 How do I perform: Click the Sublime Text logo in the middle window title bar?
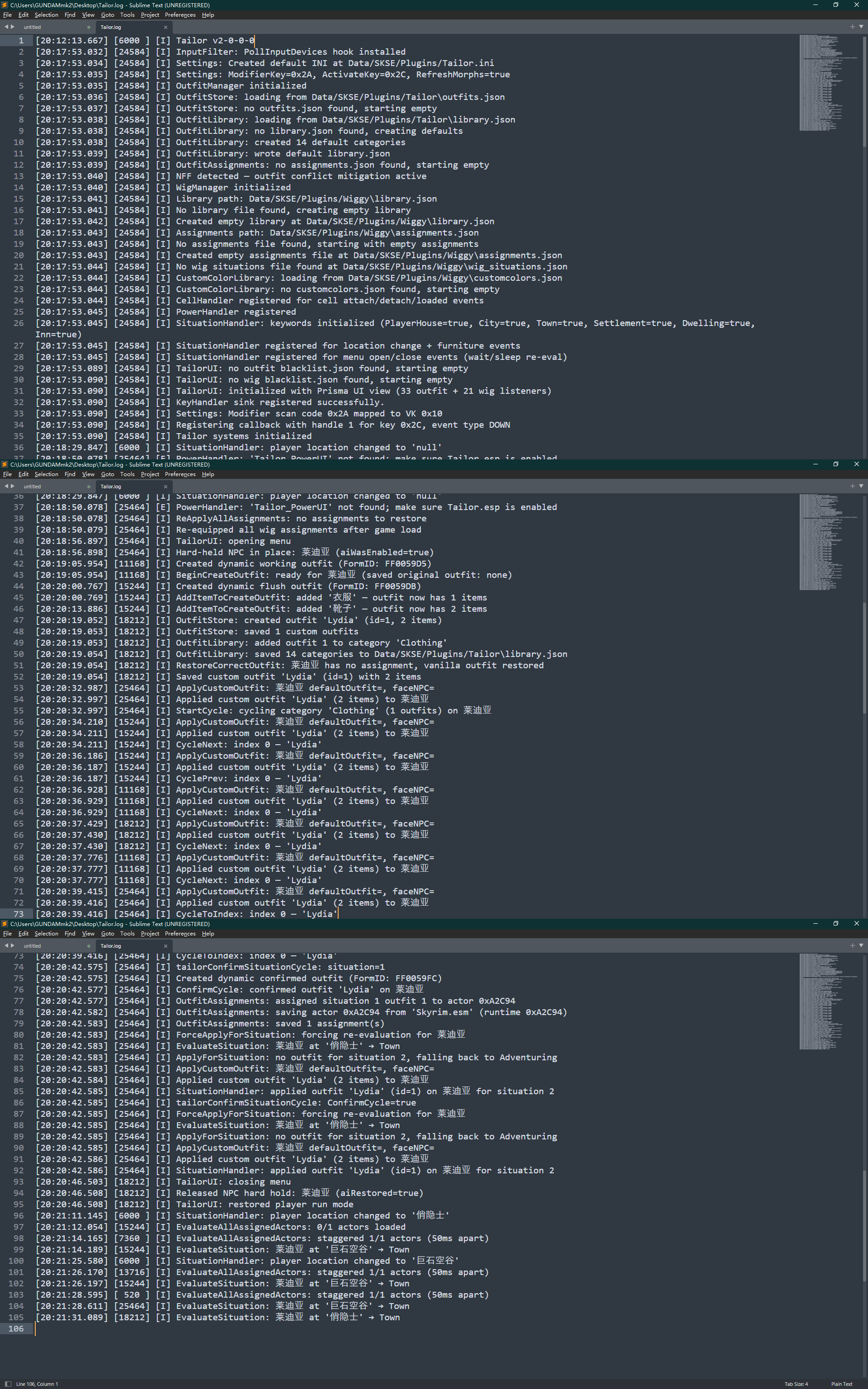click(5, 464)
